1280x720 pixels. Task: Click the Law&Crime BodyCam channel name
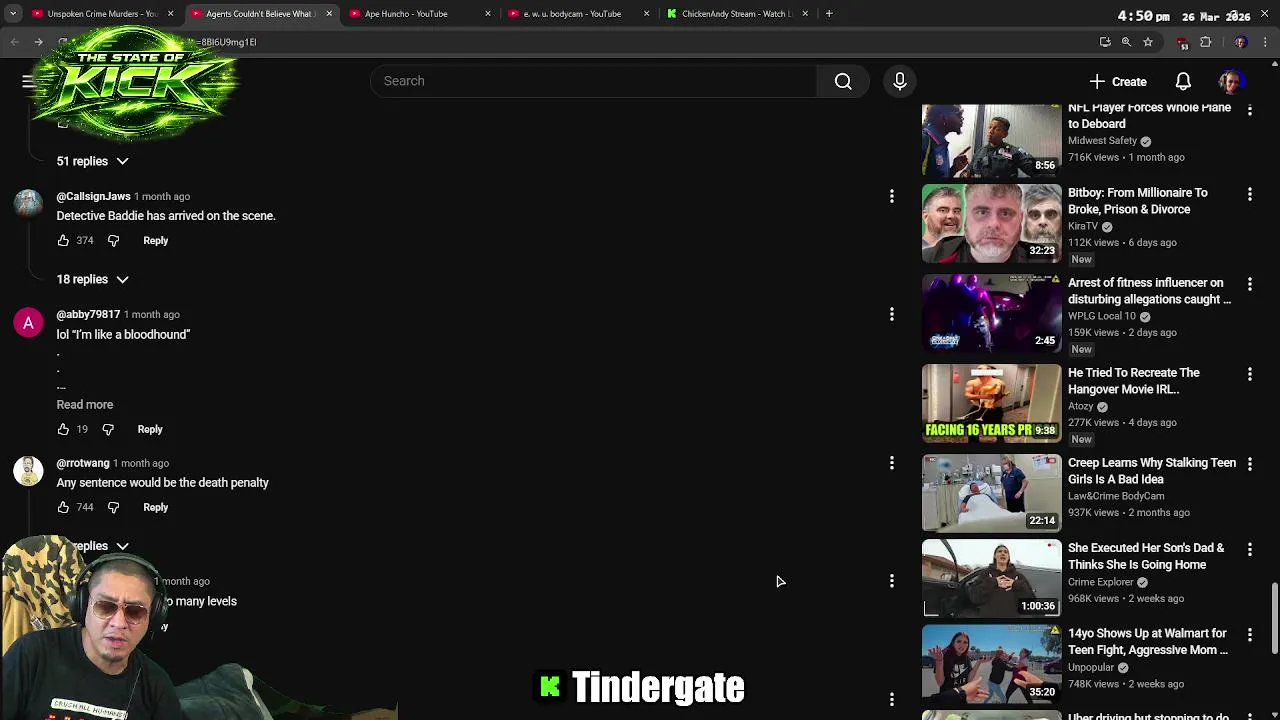(1116, 496)
